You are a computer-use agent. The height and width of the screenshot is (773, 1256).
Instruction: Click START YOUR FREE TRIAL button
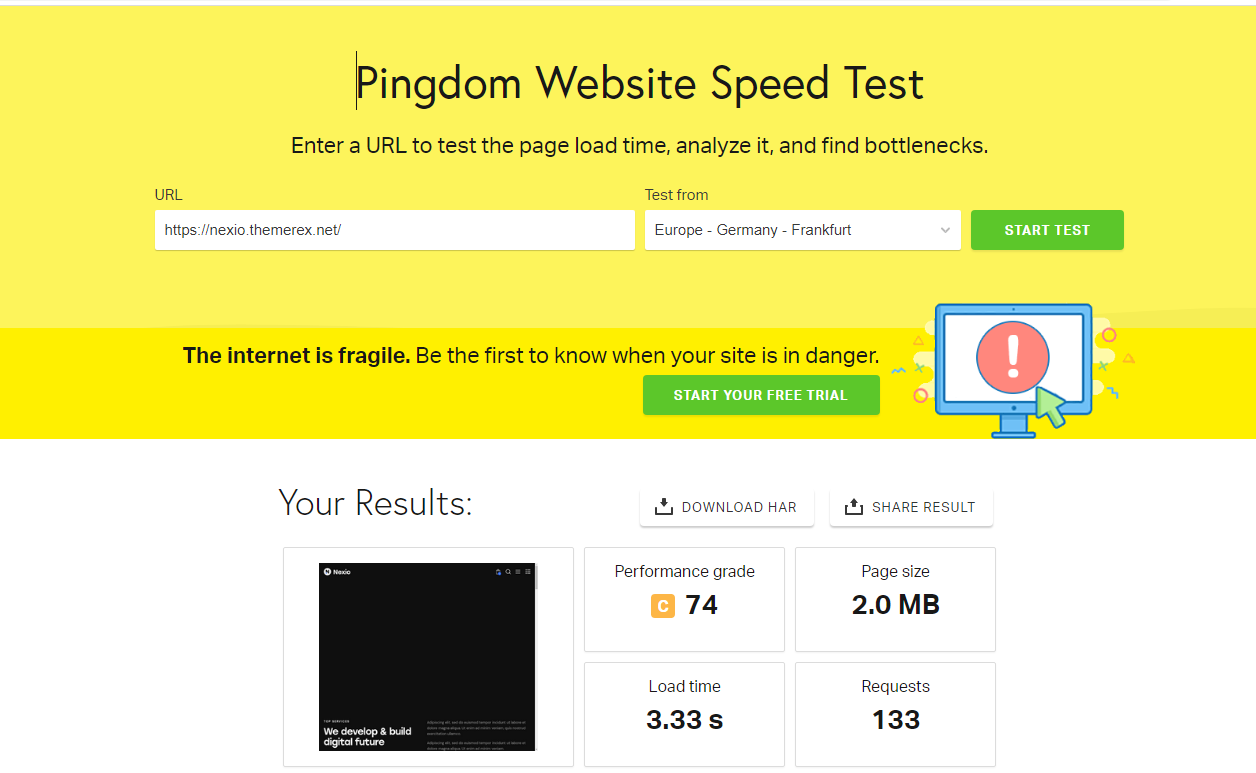tap(761, 395)
